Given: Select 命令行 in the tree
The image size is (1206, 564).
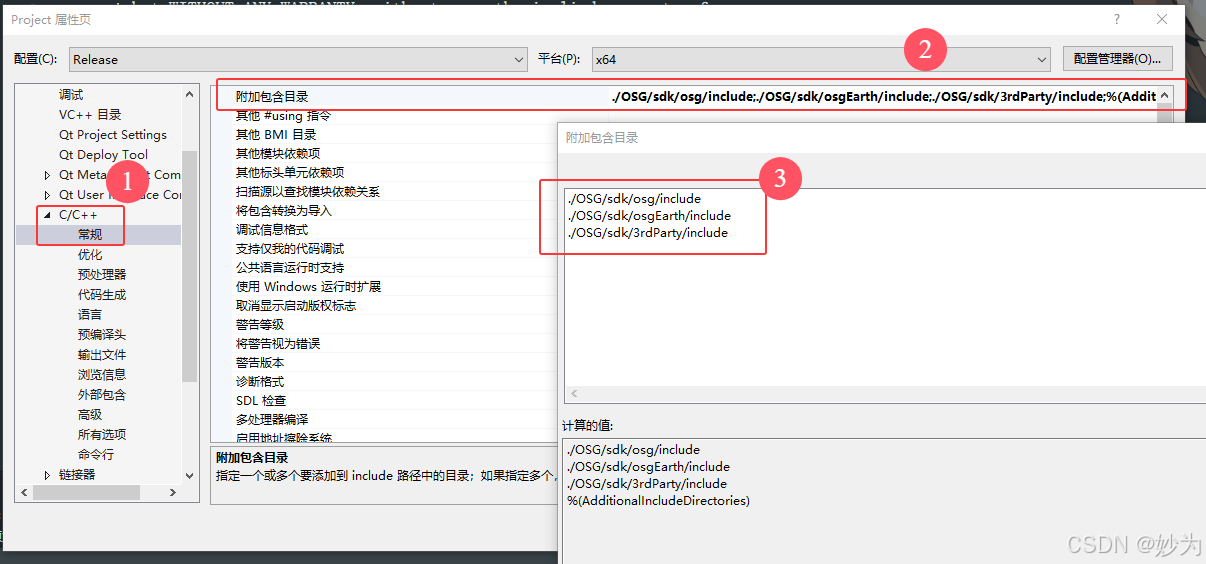Looking at the screenshot, I should coord(96,454).
